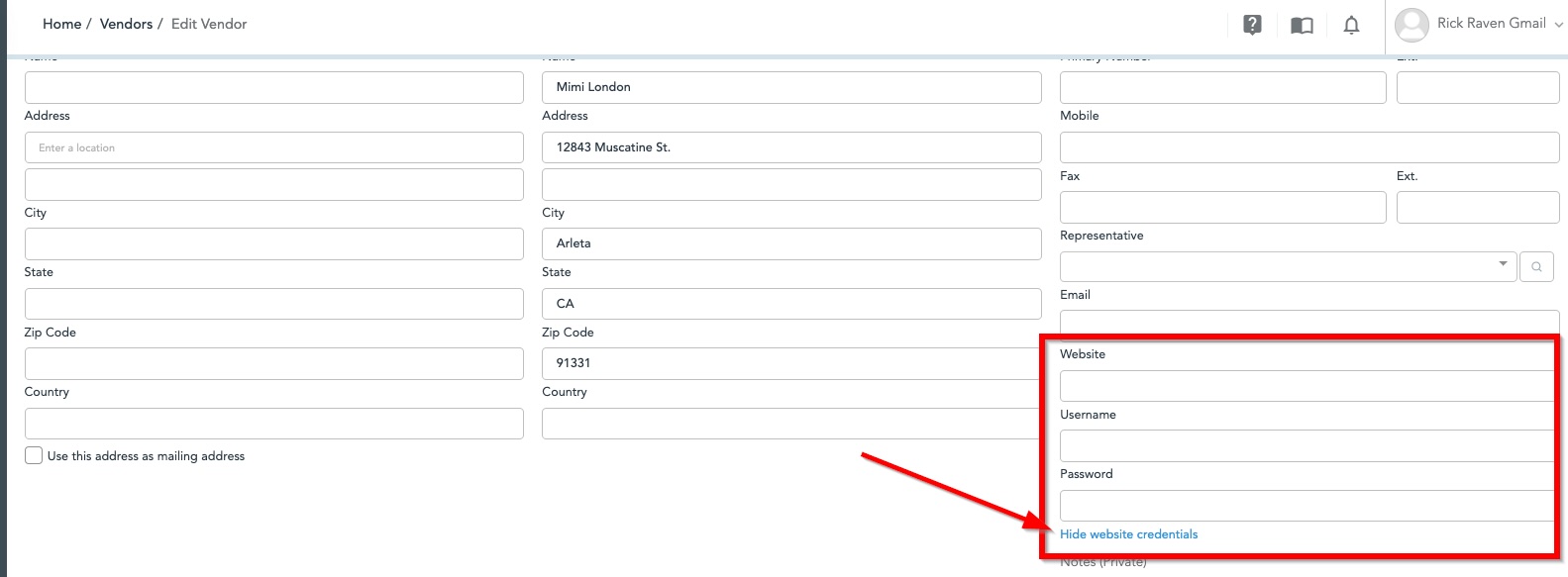
Task: Open the Representative dropdown
Action: point(1288,266)
